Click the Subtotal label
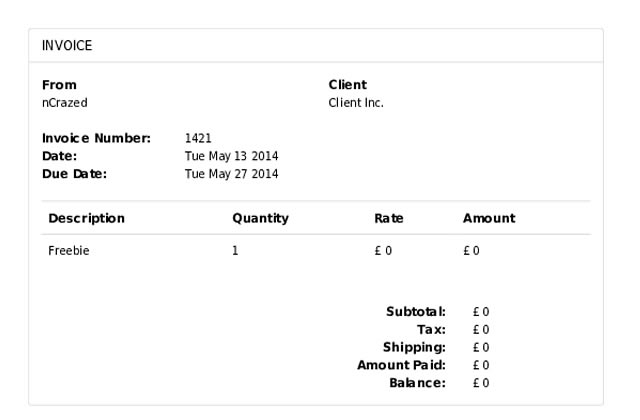 pos(415,312)
